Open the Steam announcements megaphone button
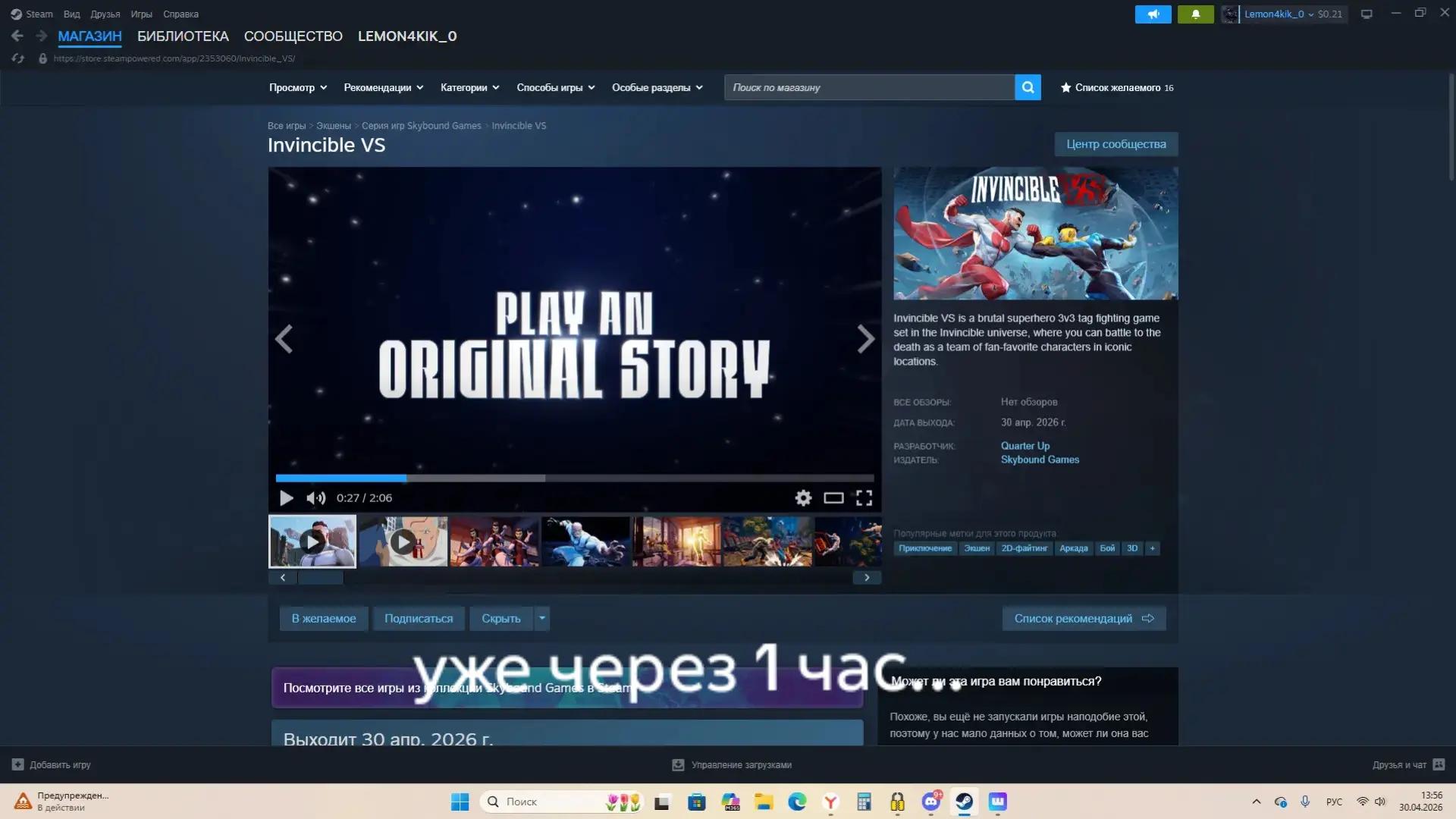The height and width of the screenshot is (819, 1456). [1153, 14]
